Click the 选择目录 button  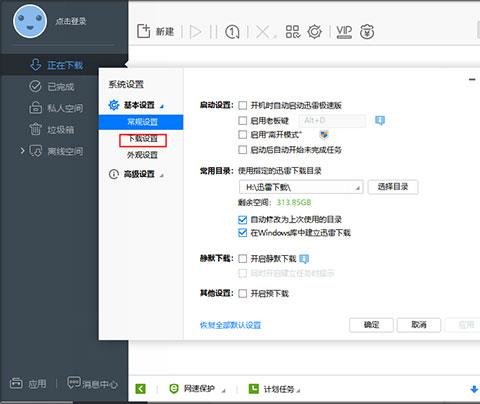(393, 187)
